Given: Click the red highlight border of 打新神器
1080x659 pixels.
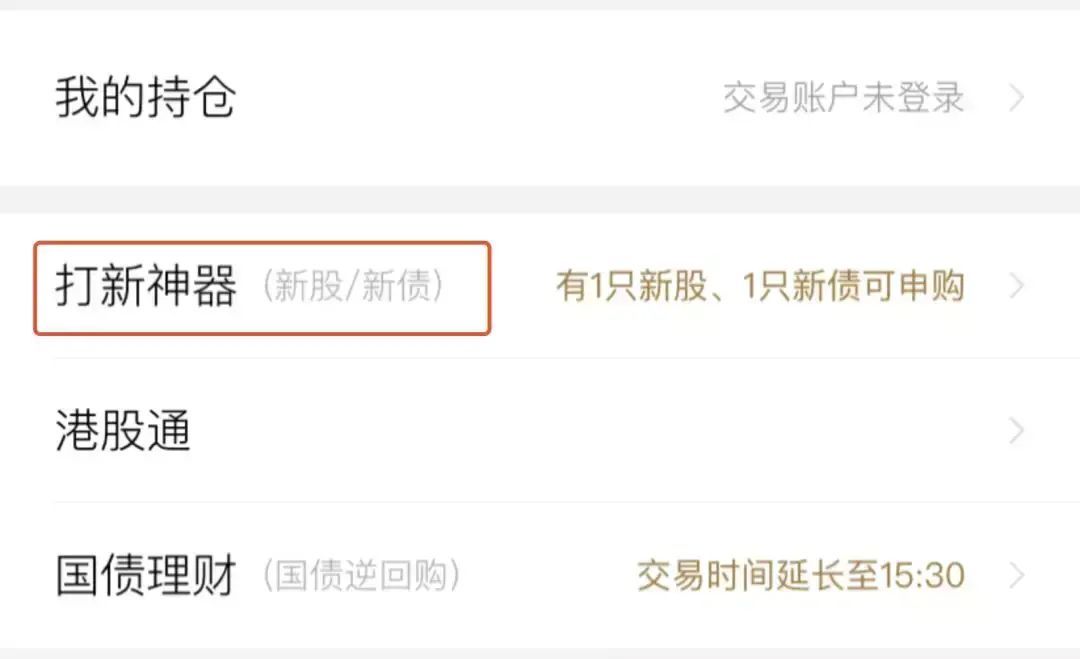Looking at the screenshot, I should (262, 243).
